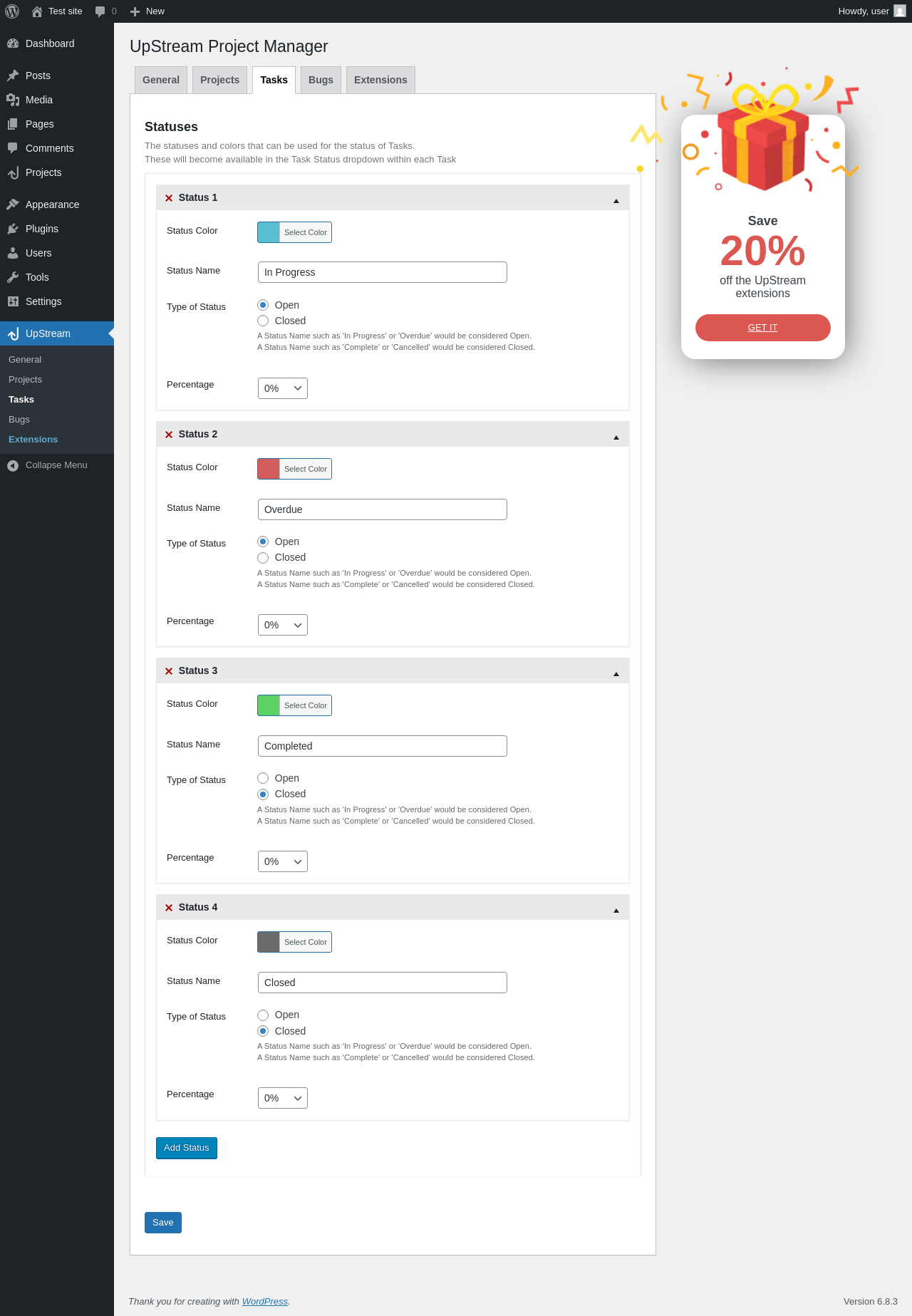Click the Users person icon
Image resolution: width=912 pixels, height=1316 pixels.
pyautogui.click(x=13, y=253)
